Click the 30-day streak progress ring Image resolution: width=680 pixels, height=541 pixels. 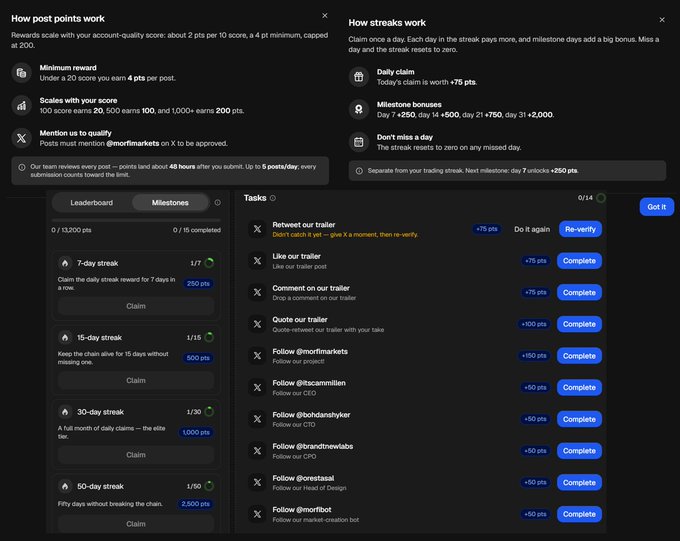click(209, 411)
